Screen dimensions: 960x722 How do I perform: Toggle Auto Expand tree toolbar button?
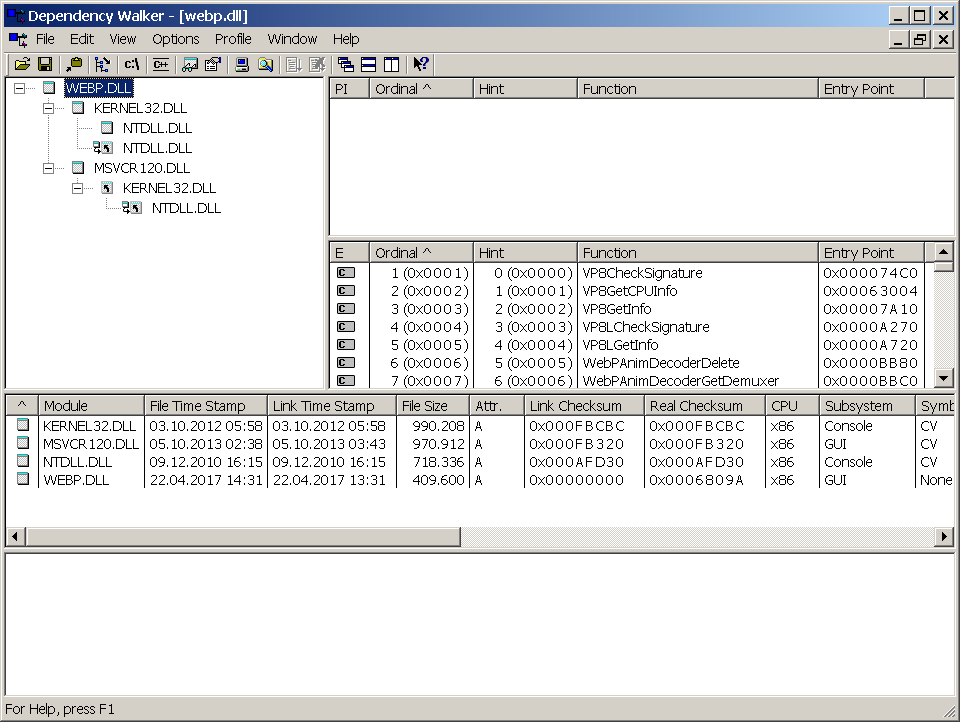point(103,65)
